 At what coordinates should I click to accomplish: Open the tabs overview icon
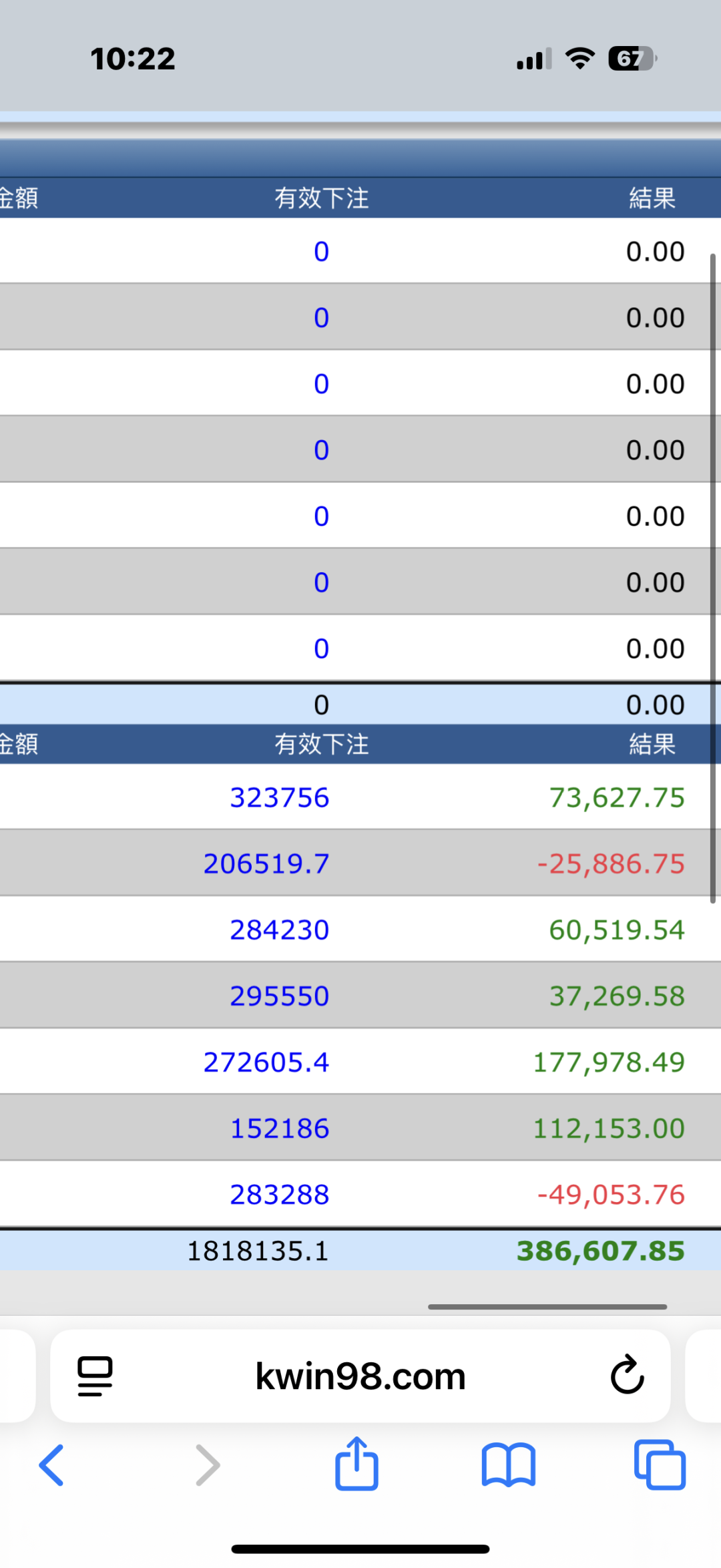click(660, 1465)
